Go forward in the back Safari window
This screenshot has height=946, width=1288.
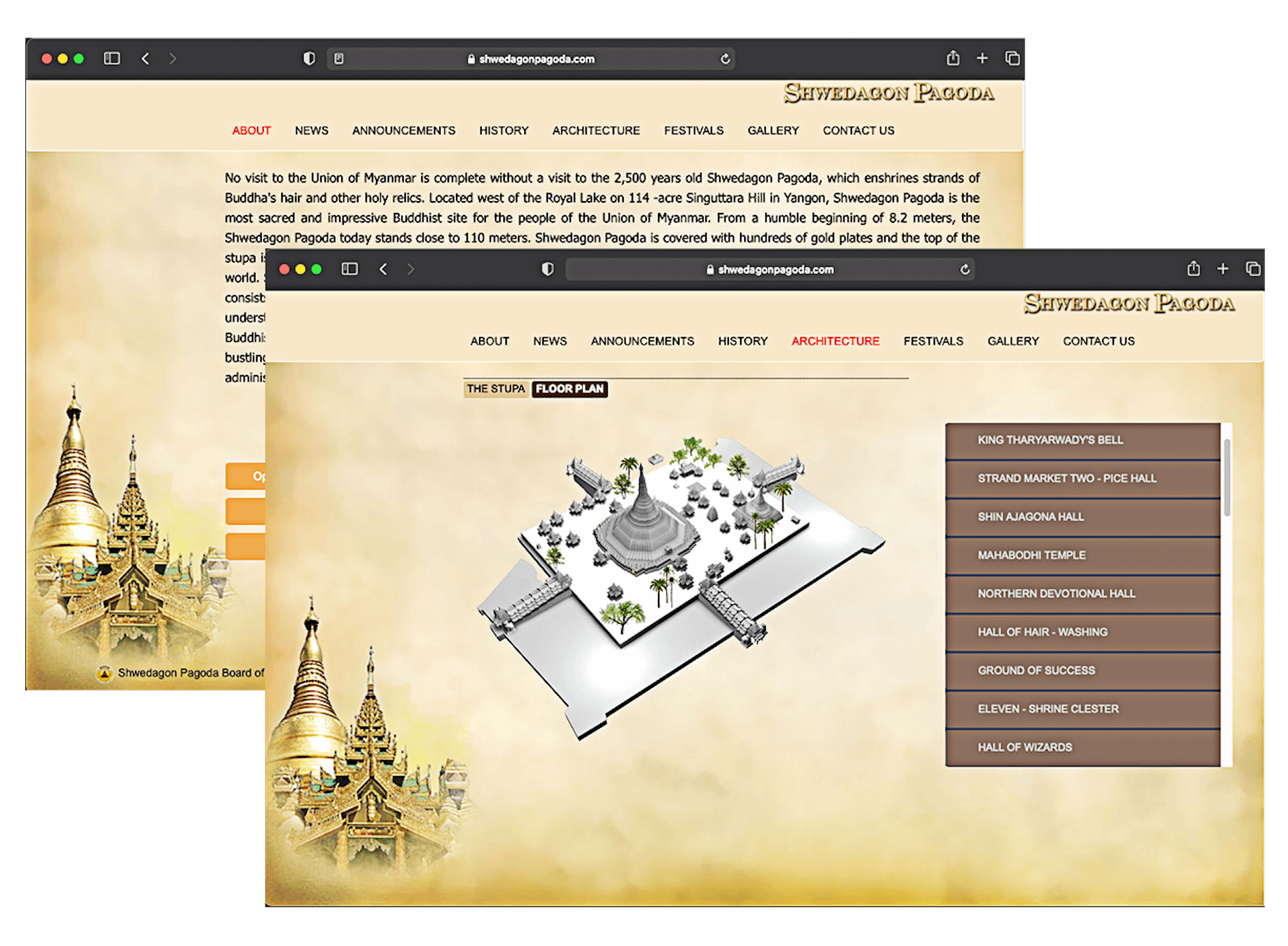173,58
